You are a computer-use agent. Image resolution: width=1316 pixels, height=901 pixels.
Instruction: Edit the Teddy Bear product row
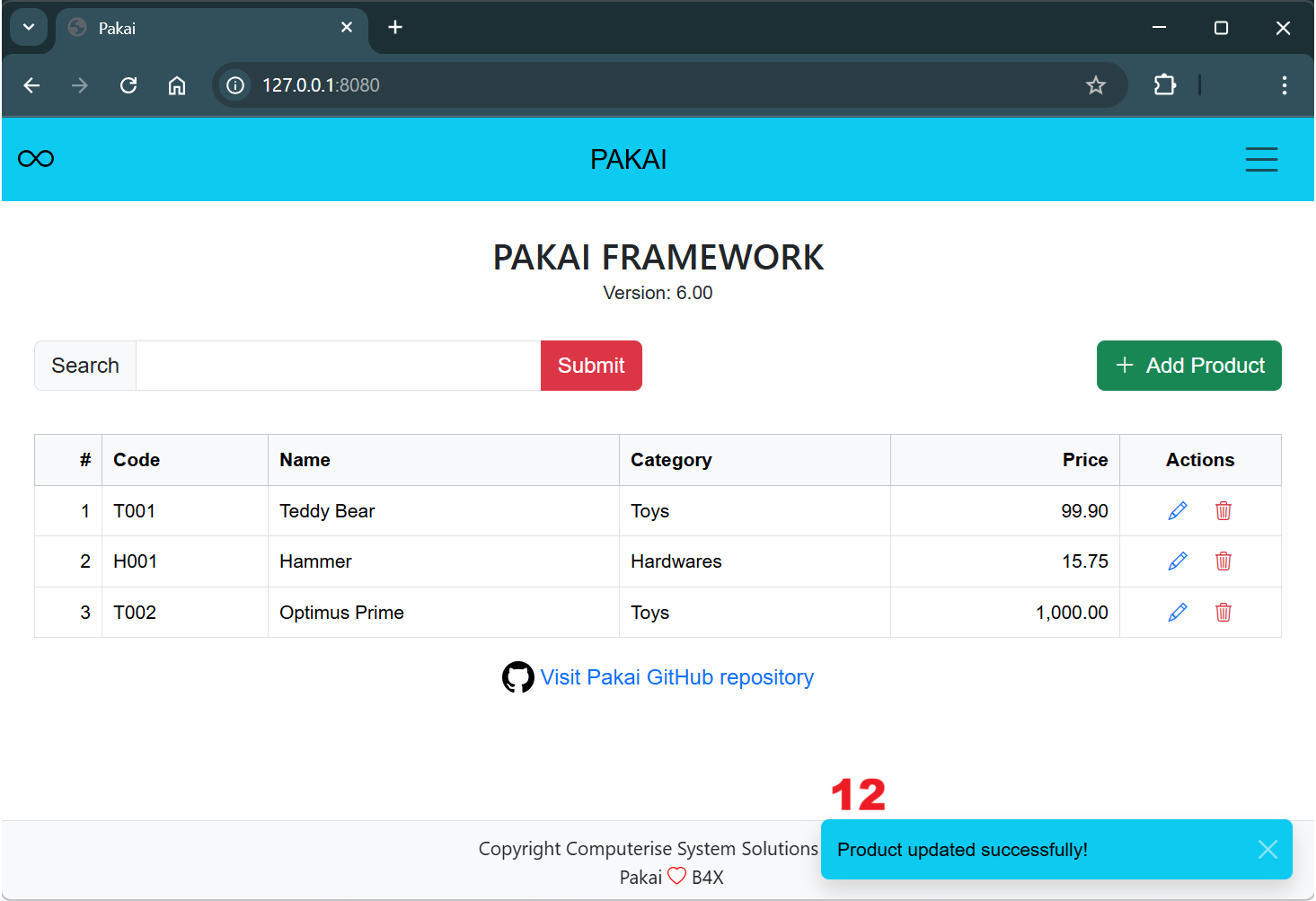(1178, 511)
